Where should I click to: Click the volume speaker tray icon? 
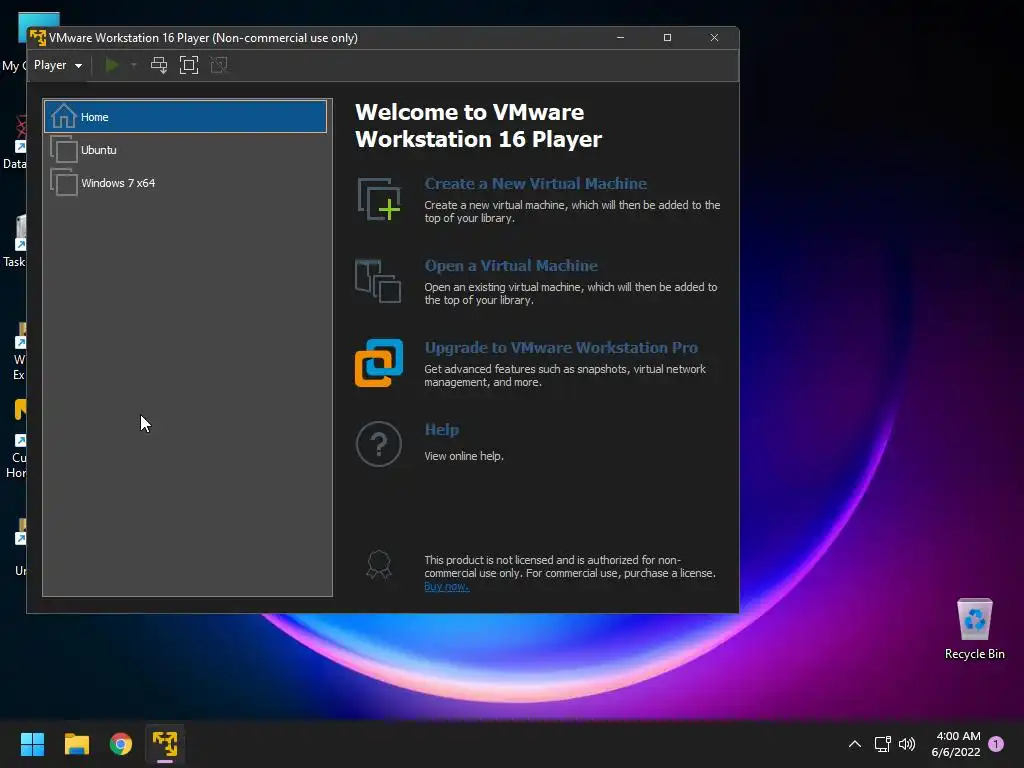coord(907,744)
